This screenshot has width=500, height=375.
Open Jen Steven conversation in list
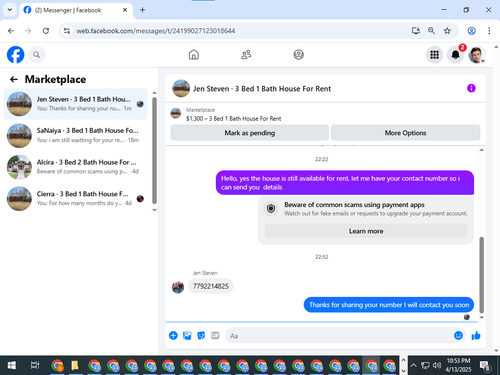(x=75, y=104)
